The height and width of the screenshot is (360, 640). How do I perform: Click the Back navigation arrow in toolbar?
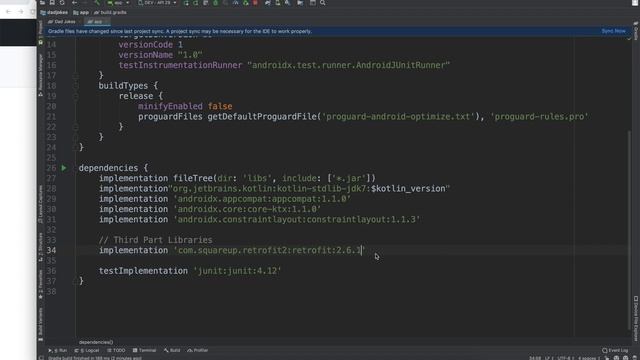[x=74, y=3]
